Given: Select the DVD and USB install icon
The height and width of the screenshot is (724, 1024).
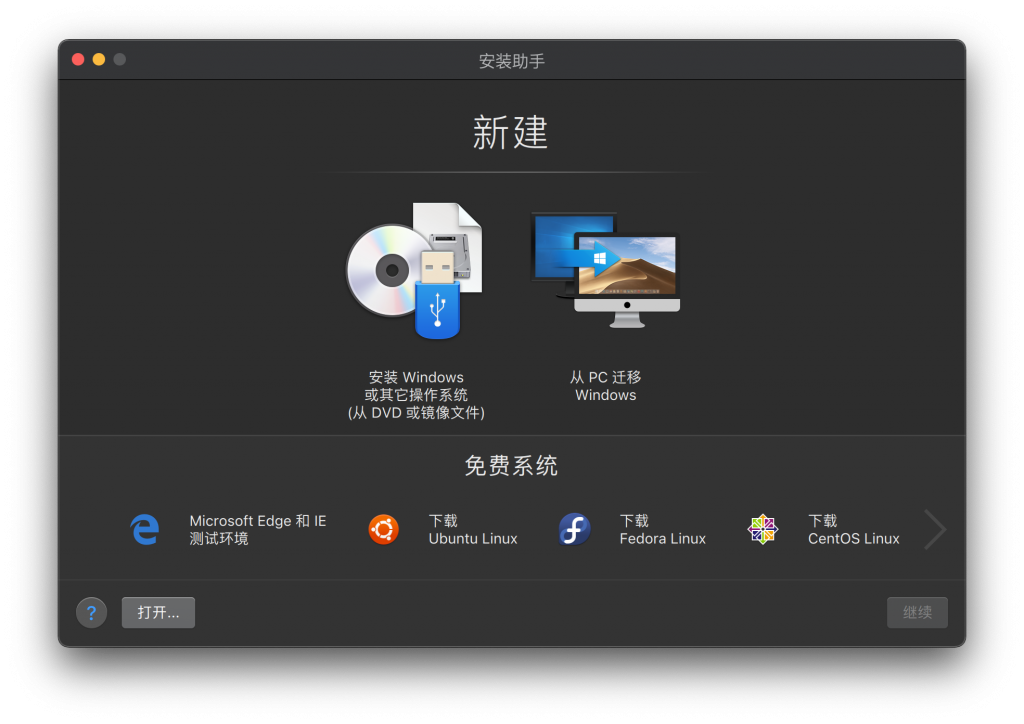Looking at the screenshot, I should [x=414, y=271].
